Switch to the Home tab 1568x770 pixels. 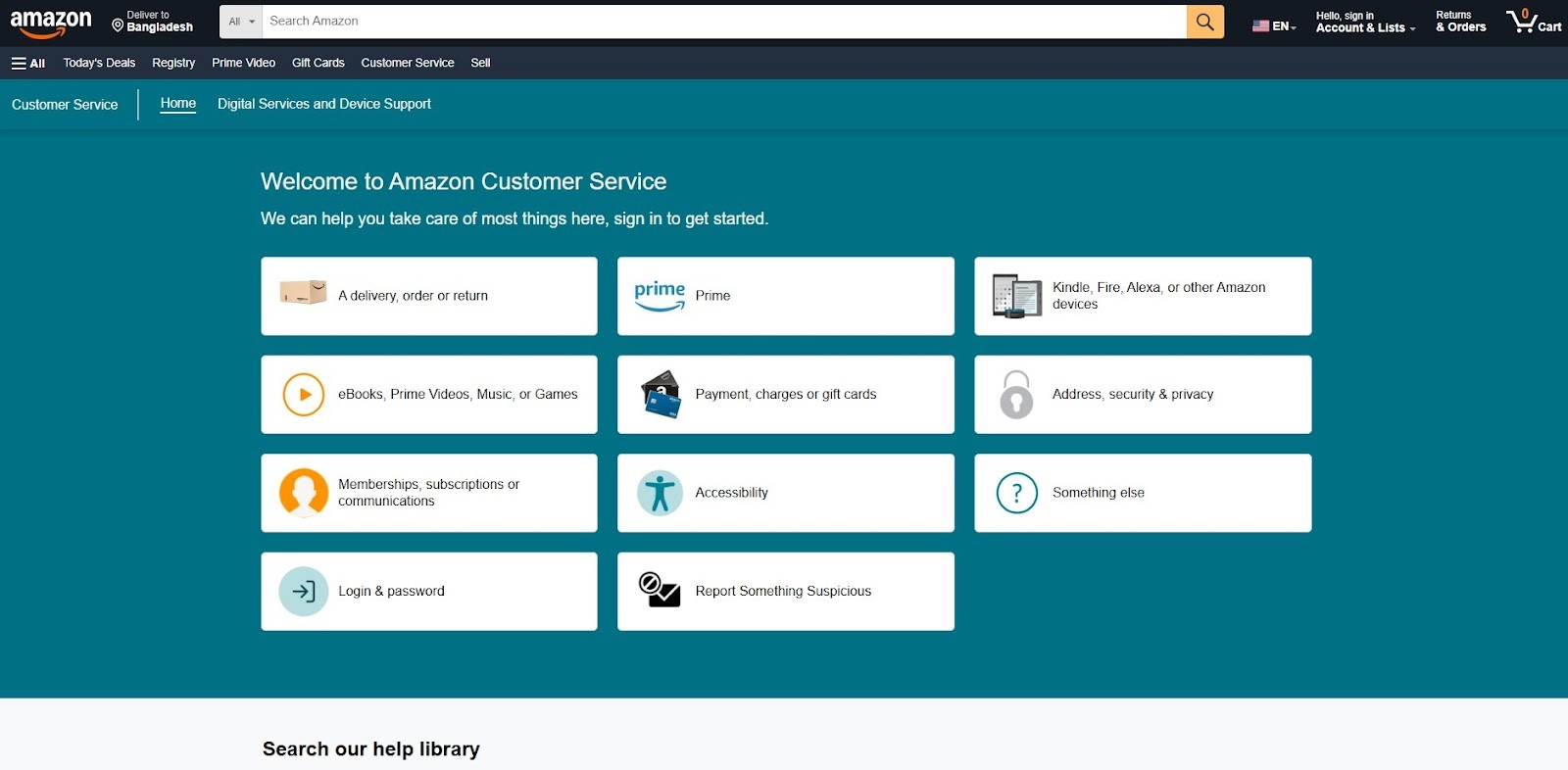[x=178, y=103]
